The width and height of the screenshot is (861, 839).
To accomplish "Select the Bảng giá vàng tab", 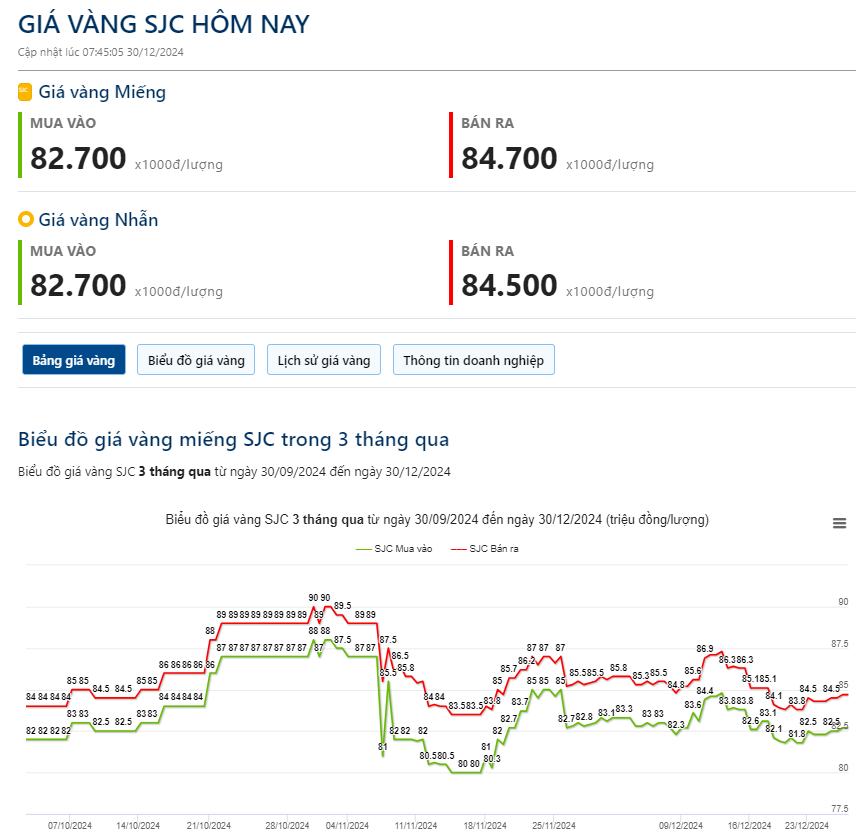I will pos(74,360).
